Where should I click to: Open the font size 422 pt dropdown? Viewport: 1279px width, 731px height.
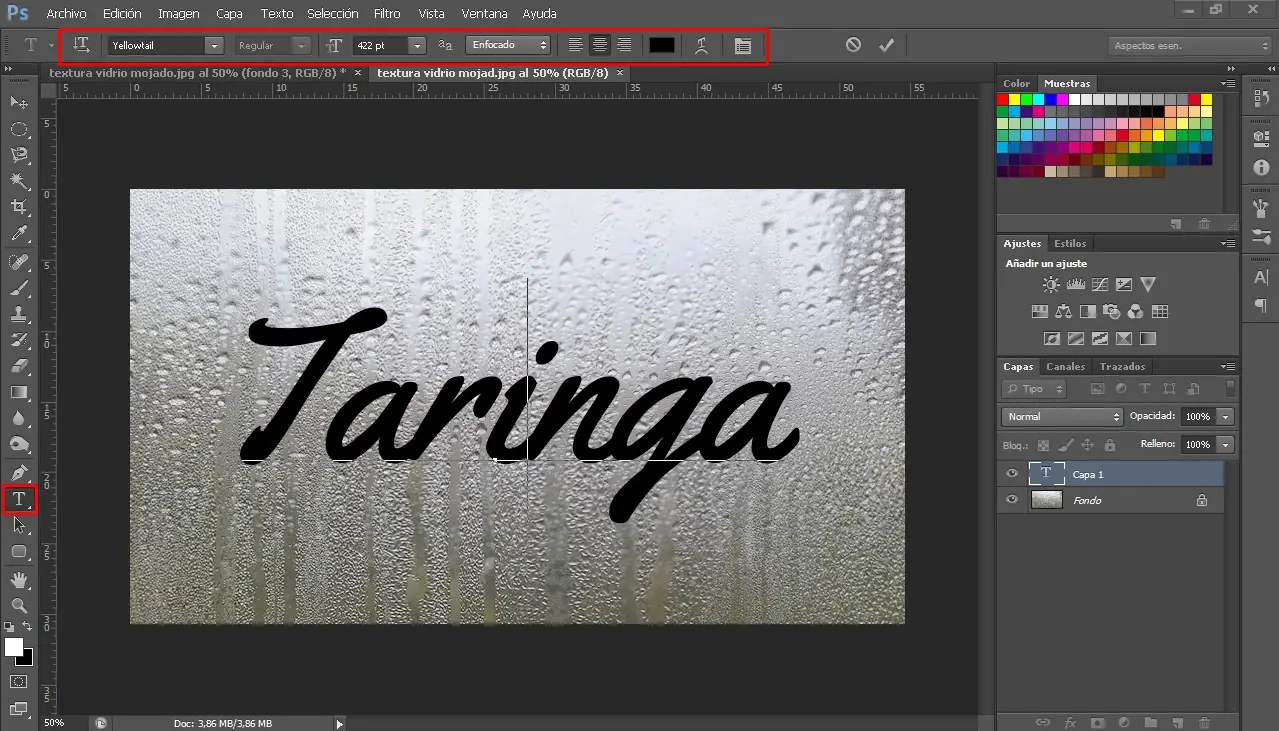[417, 45]
